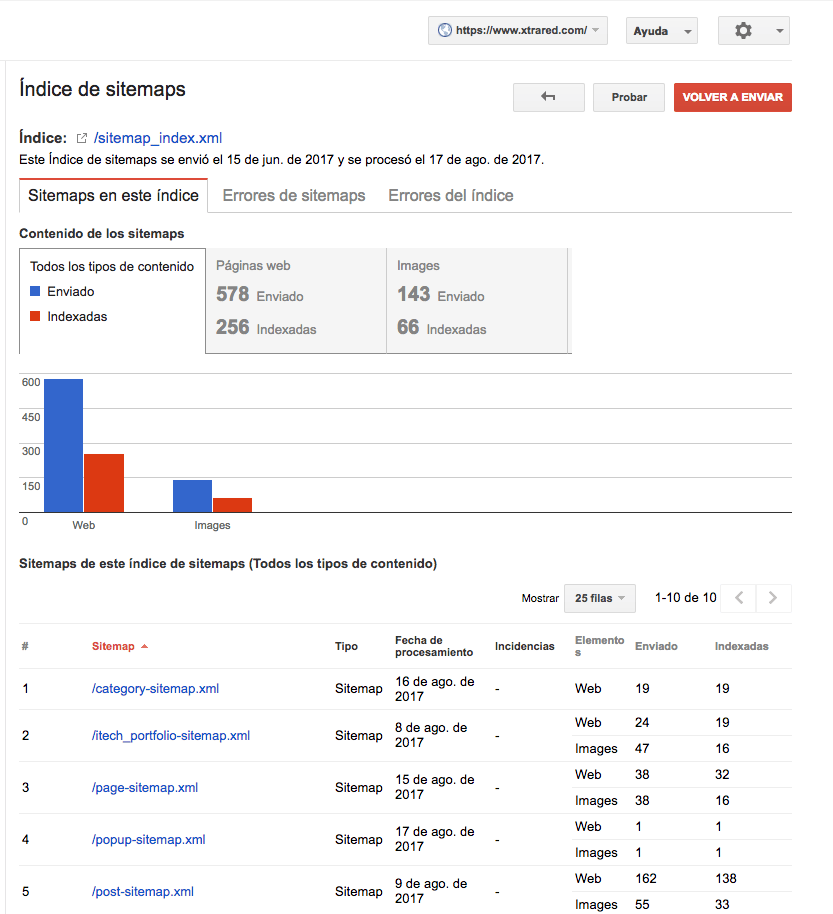The width and height of the screenshot is (833, 914).
Task: Select Sitemaps en este índice tab
Action: coord(113,195)
